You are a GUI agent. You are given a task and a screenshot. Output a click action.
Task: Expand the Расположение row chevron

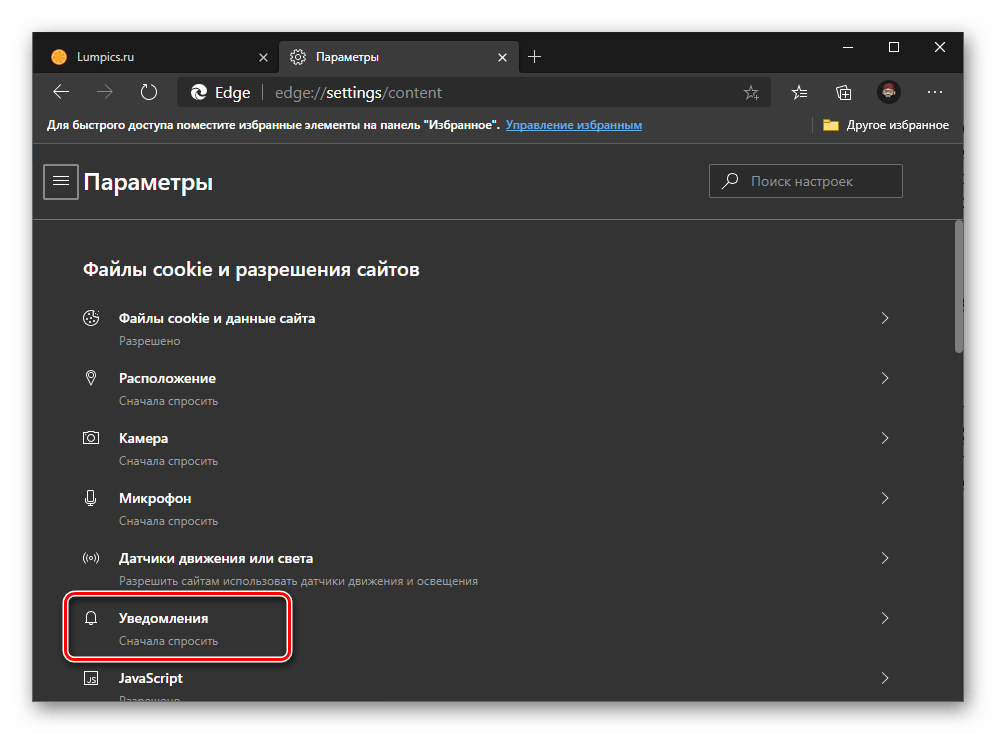click(x=884, y=378)
